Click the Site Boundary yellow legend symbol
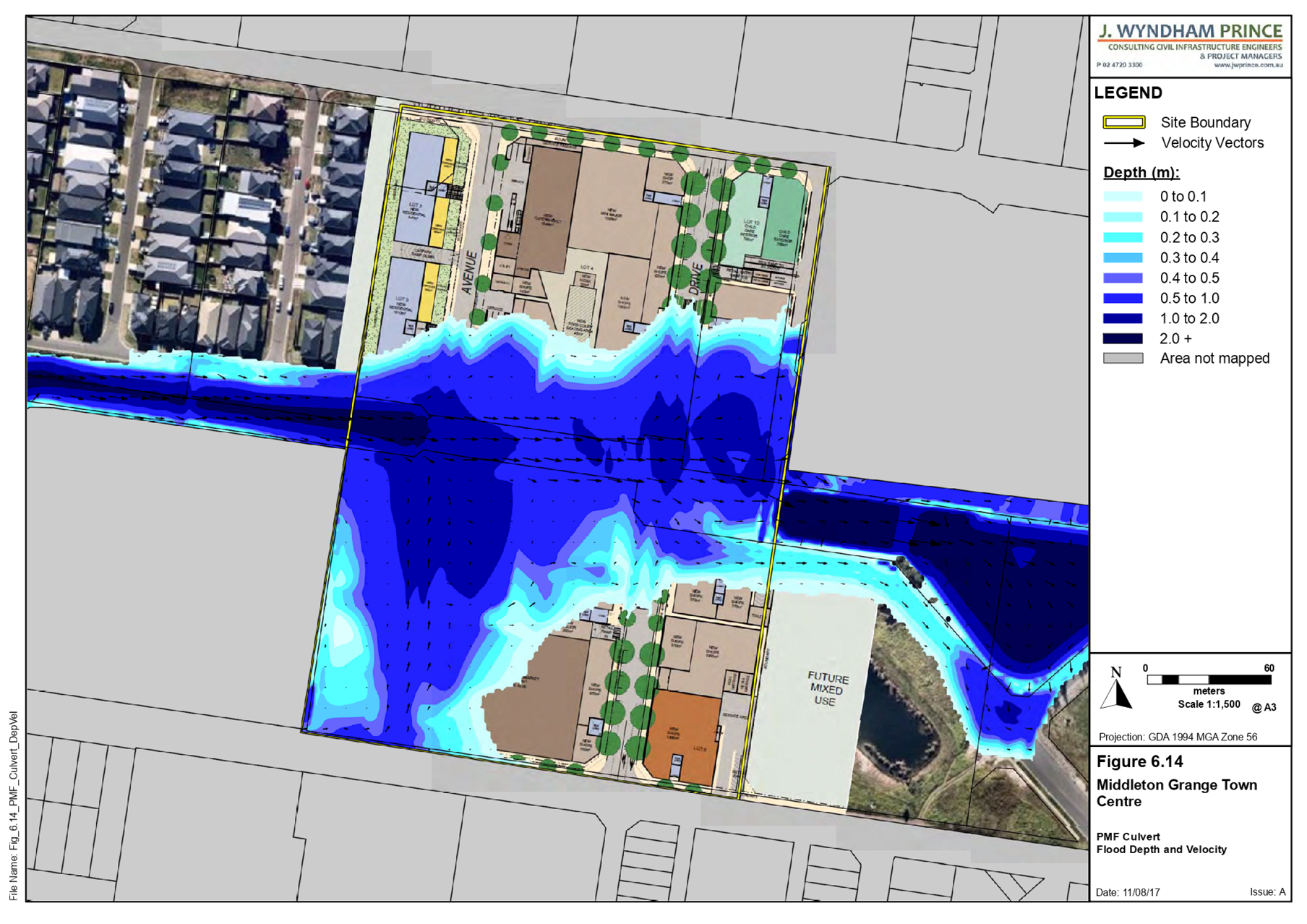This screenshot has width=1307, height=924. coord(1123,122)
